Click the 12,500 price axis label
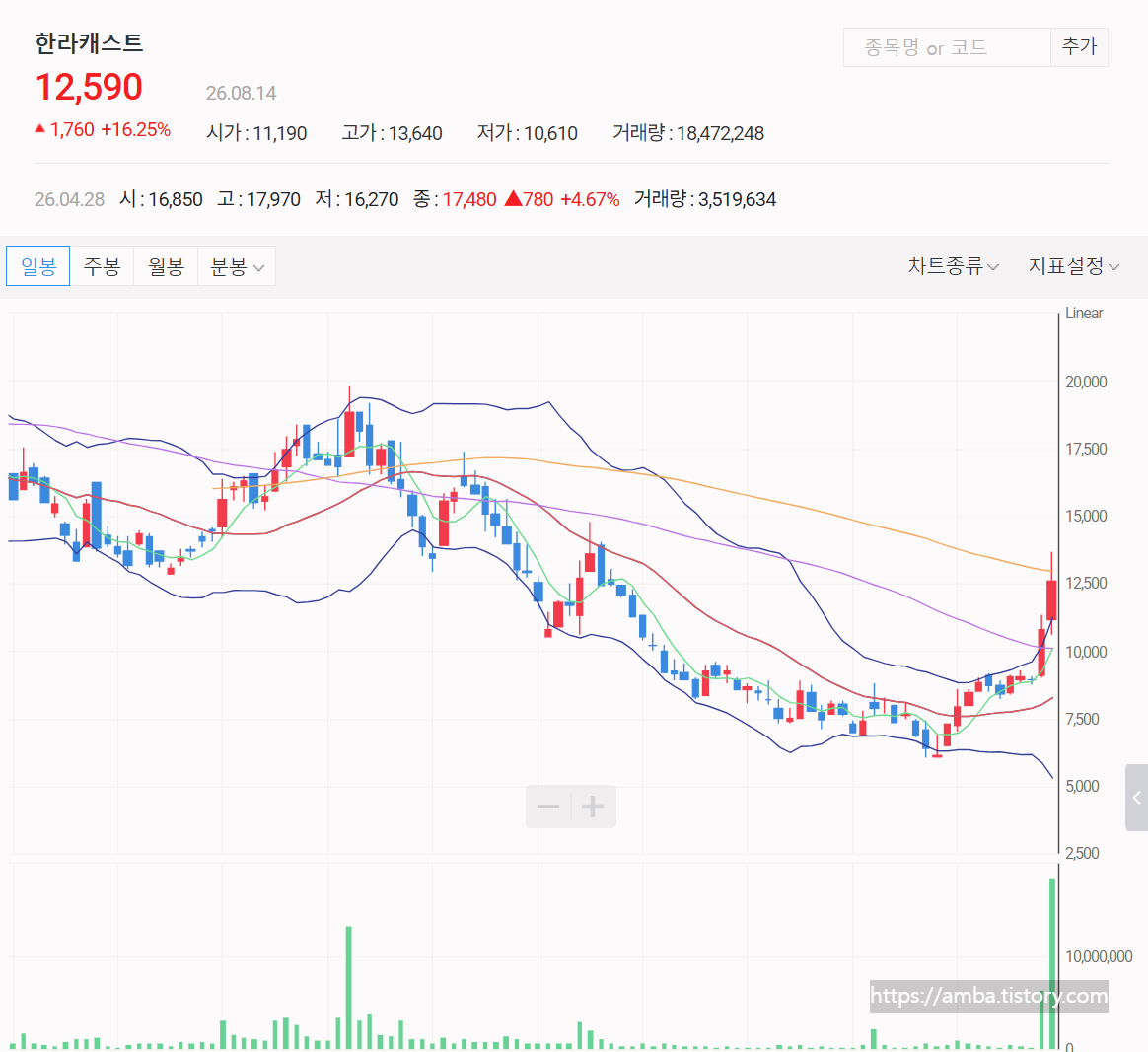1148x1052 pixels. click(1086, 584)
